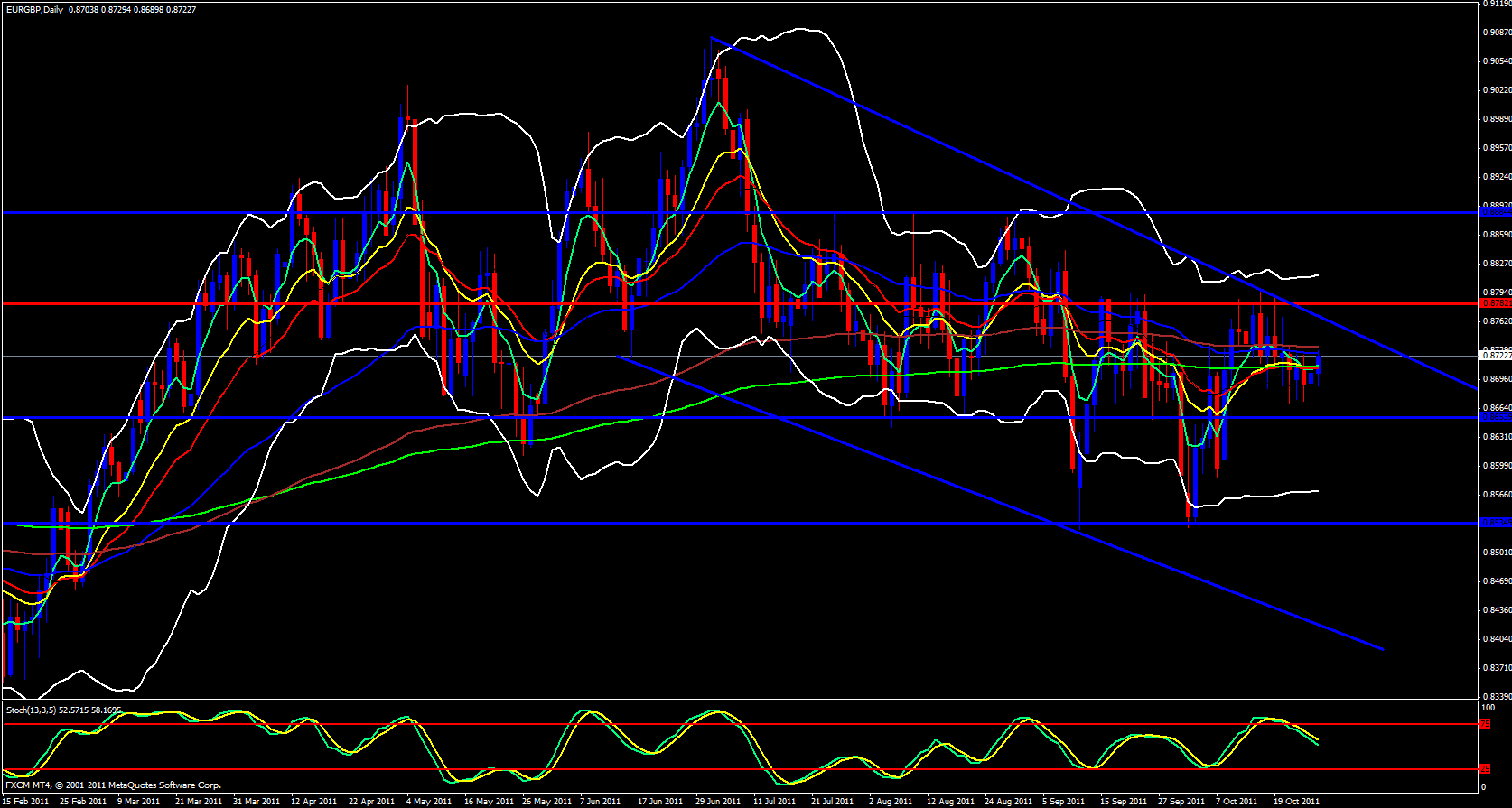1512x808 pixels.
Task: Click the 31 Mar 2011 date label
Action: (257, 801)
